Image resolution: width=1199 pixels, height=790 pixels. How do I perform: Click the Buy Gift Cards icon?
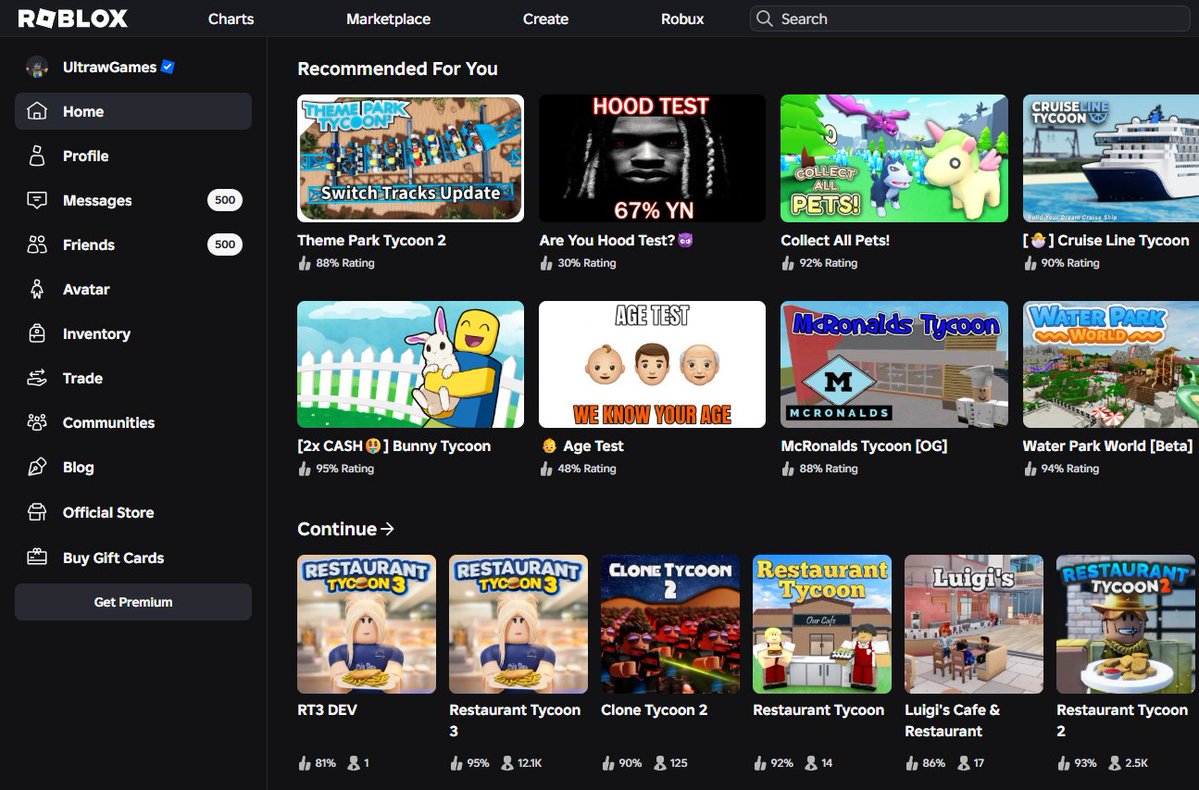point(37,557)
